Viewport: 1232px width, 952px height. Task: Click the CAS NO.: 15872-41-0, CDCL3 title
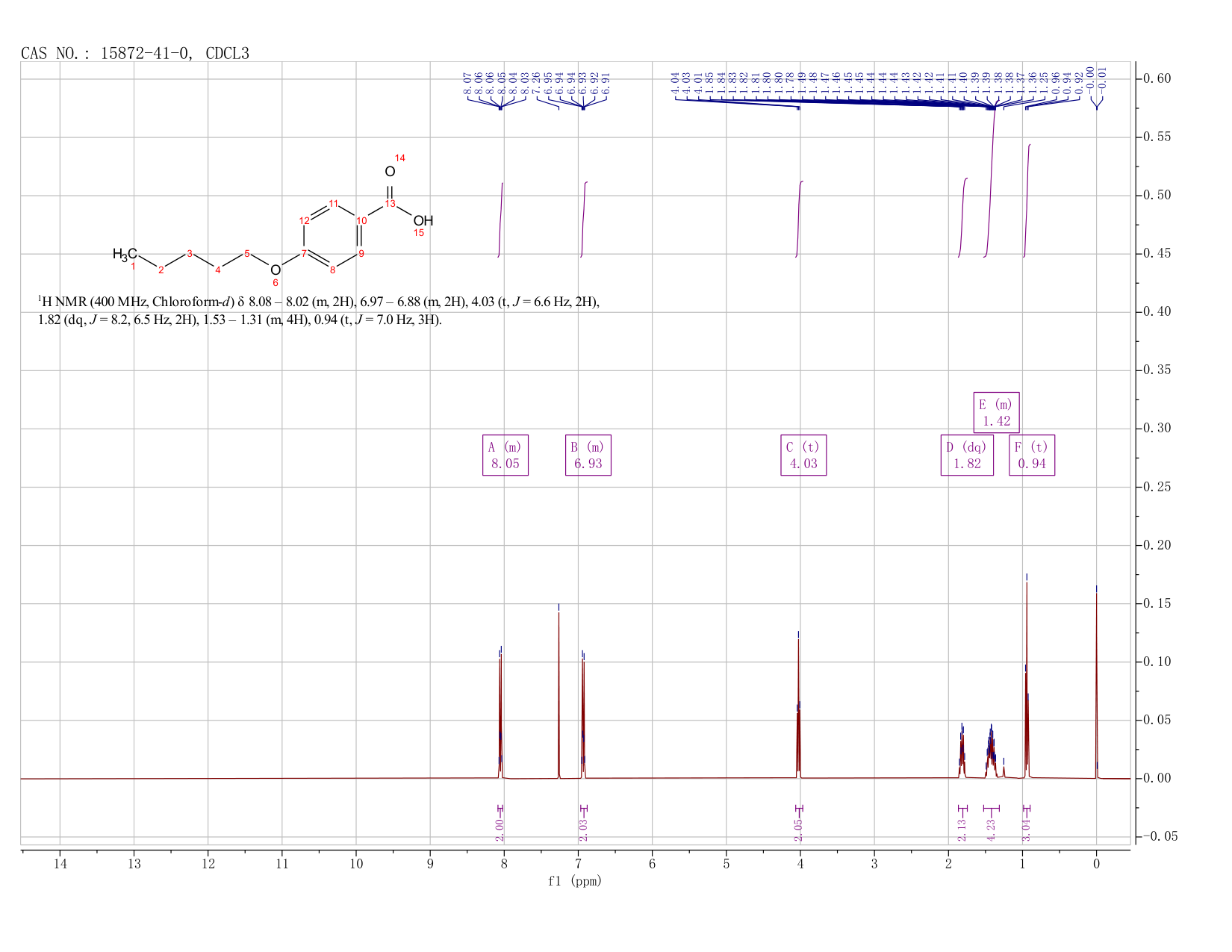pyautogui.click(x=135, y=53)
